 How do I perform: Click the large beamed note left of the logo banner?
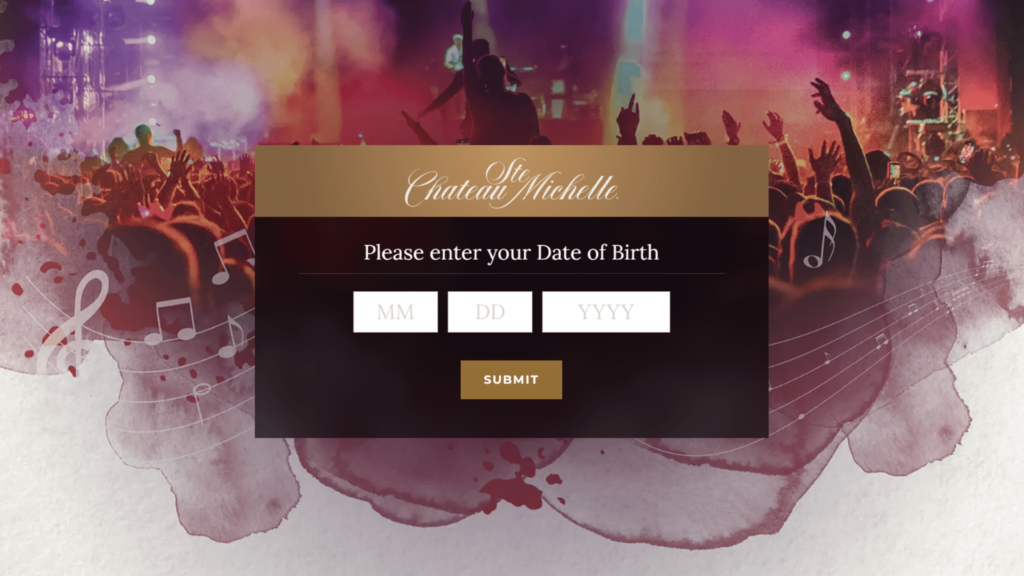[232, 256]
